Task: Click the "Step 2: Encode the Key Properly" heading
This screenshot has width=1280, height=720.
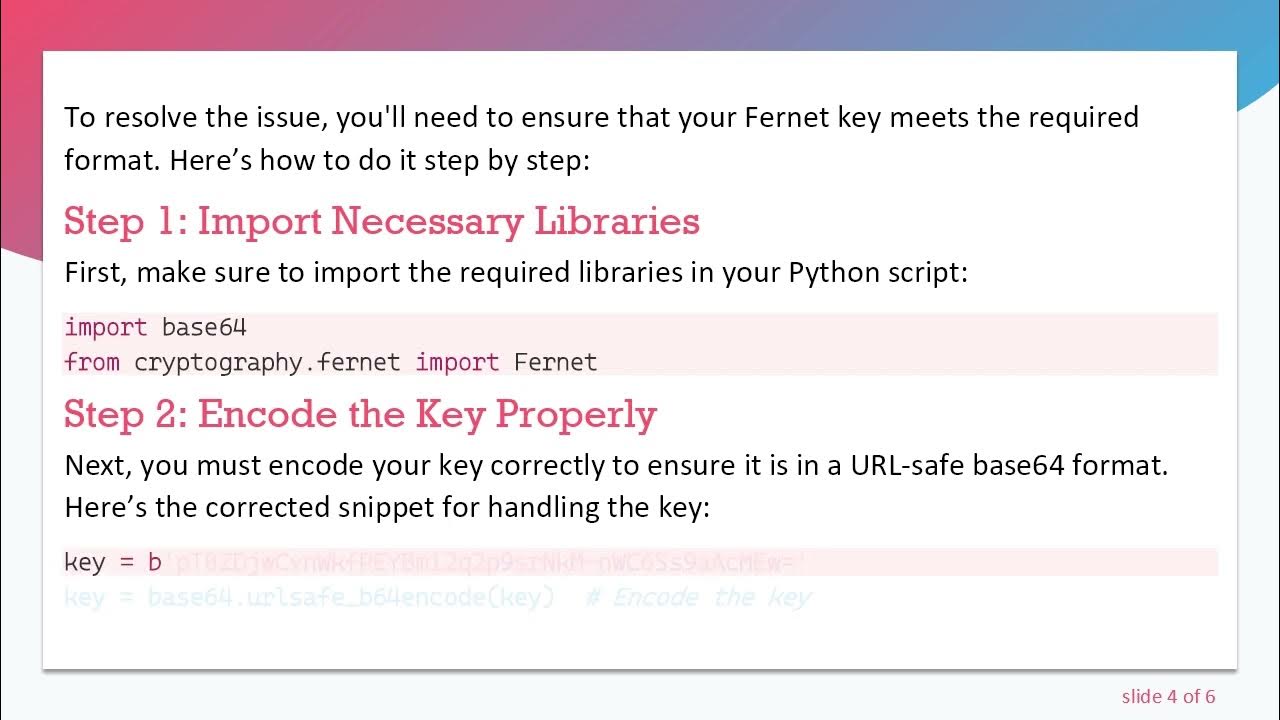Action: 360,414
